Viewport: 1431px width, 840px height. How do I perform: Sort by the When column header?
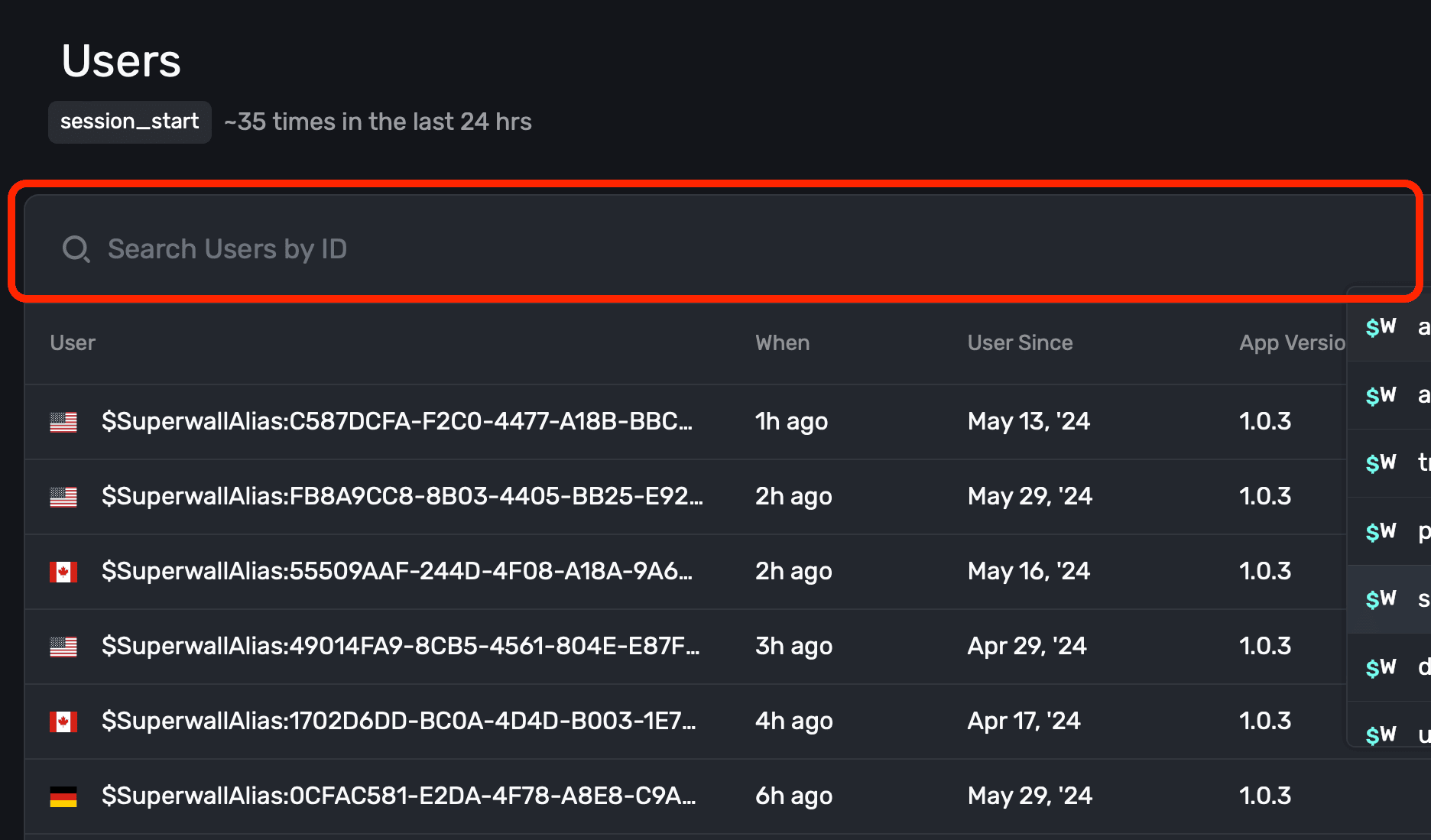coord(782,342)
